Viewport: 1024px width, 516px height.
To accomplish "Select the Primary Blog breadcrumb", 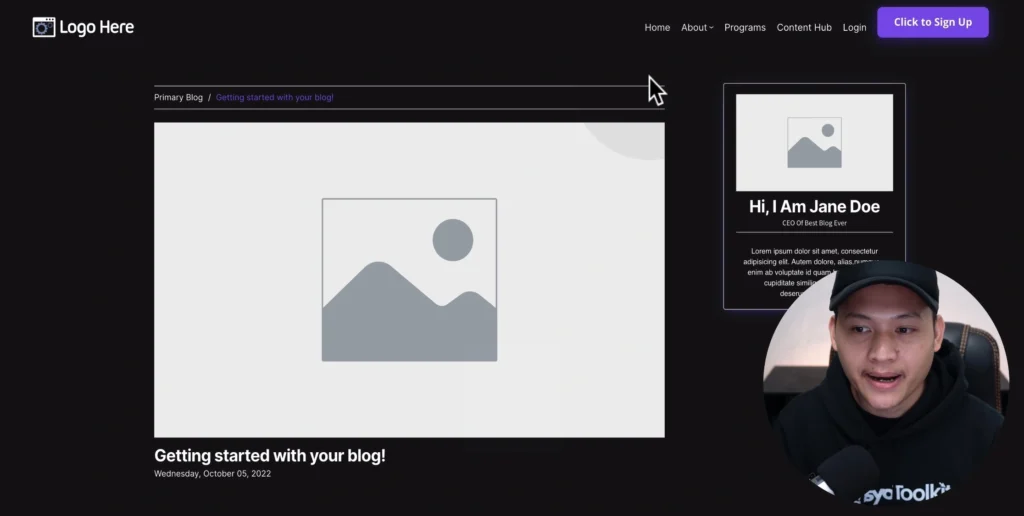I will [178, 98].
